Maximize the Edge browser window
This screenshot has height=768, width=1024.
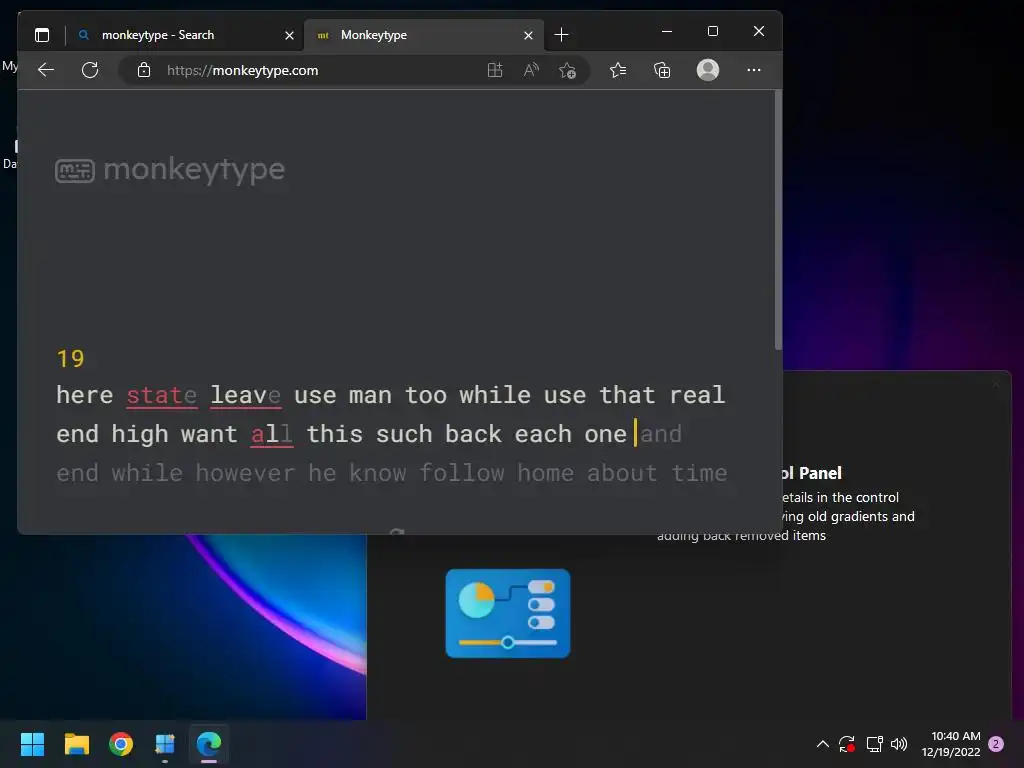[x=712, y=31]
